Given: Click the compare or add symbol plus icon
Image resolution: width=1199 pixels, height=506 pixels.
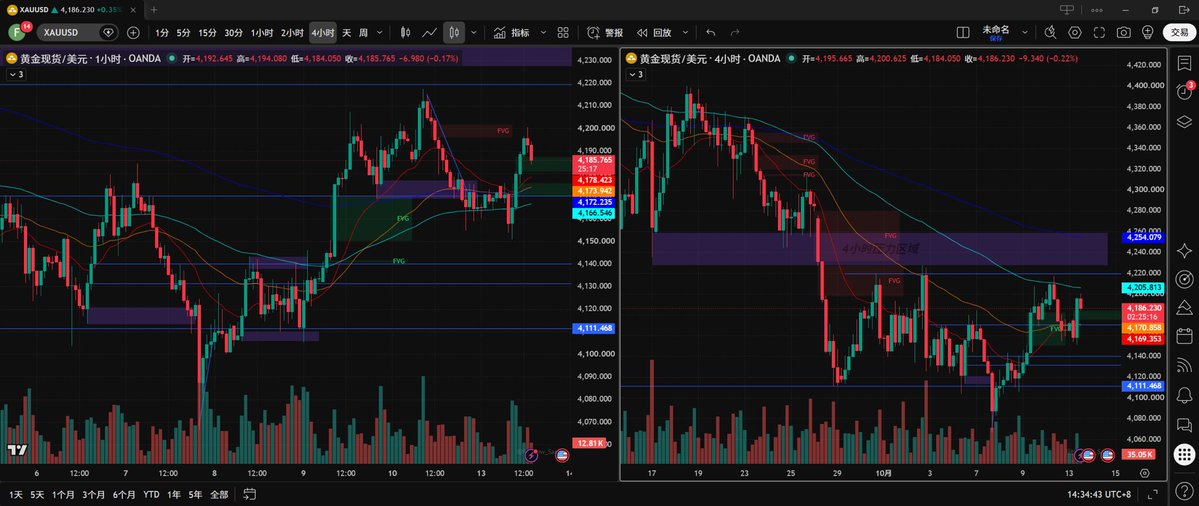Looking at the screenshot, I should pyautogui.click(x=133, y=33).
